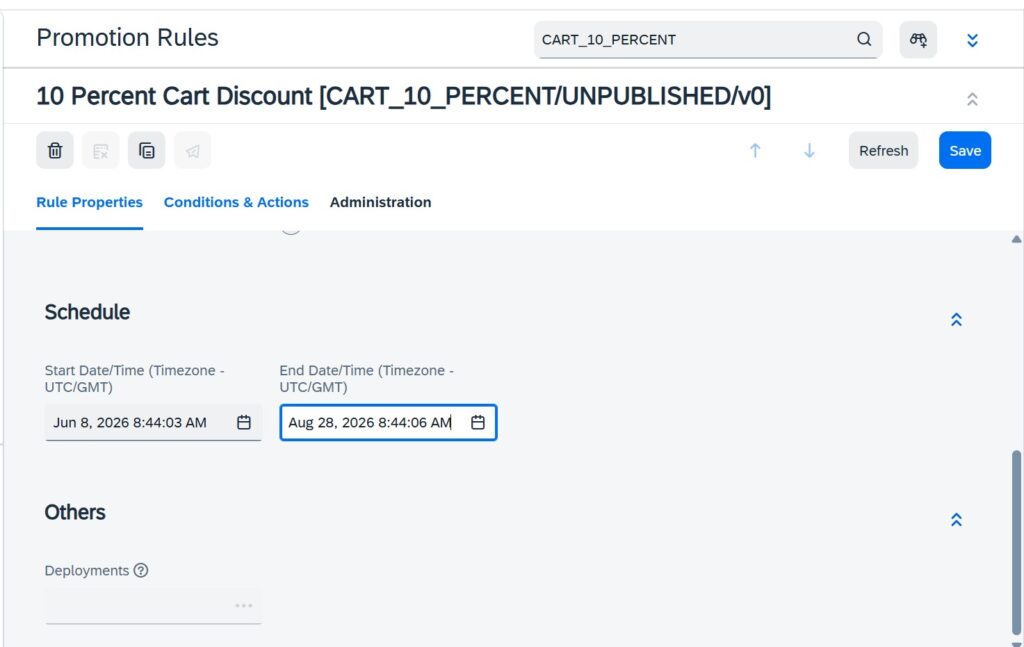Click the Refresh button

pyautogui.click(x=883, y=151)
